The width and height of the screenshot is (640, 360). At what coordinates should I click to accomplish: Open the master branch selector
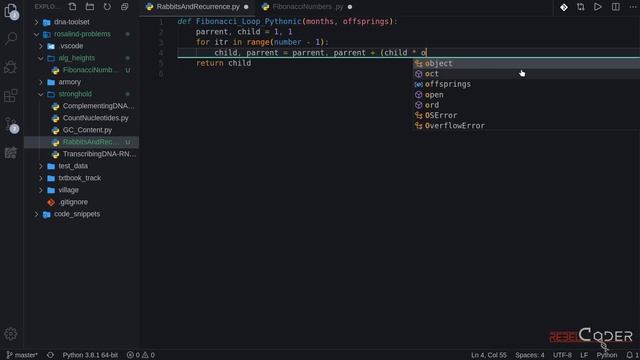click(22, 355)
